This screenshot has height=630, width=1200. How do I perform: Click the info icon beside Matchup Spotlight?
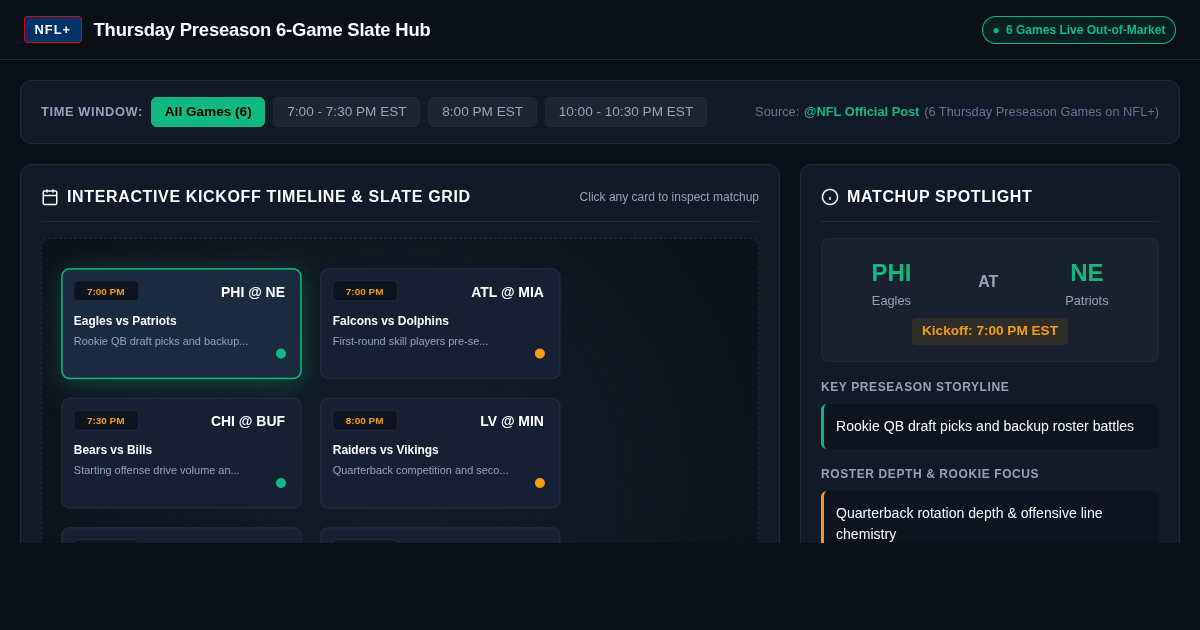830,197
